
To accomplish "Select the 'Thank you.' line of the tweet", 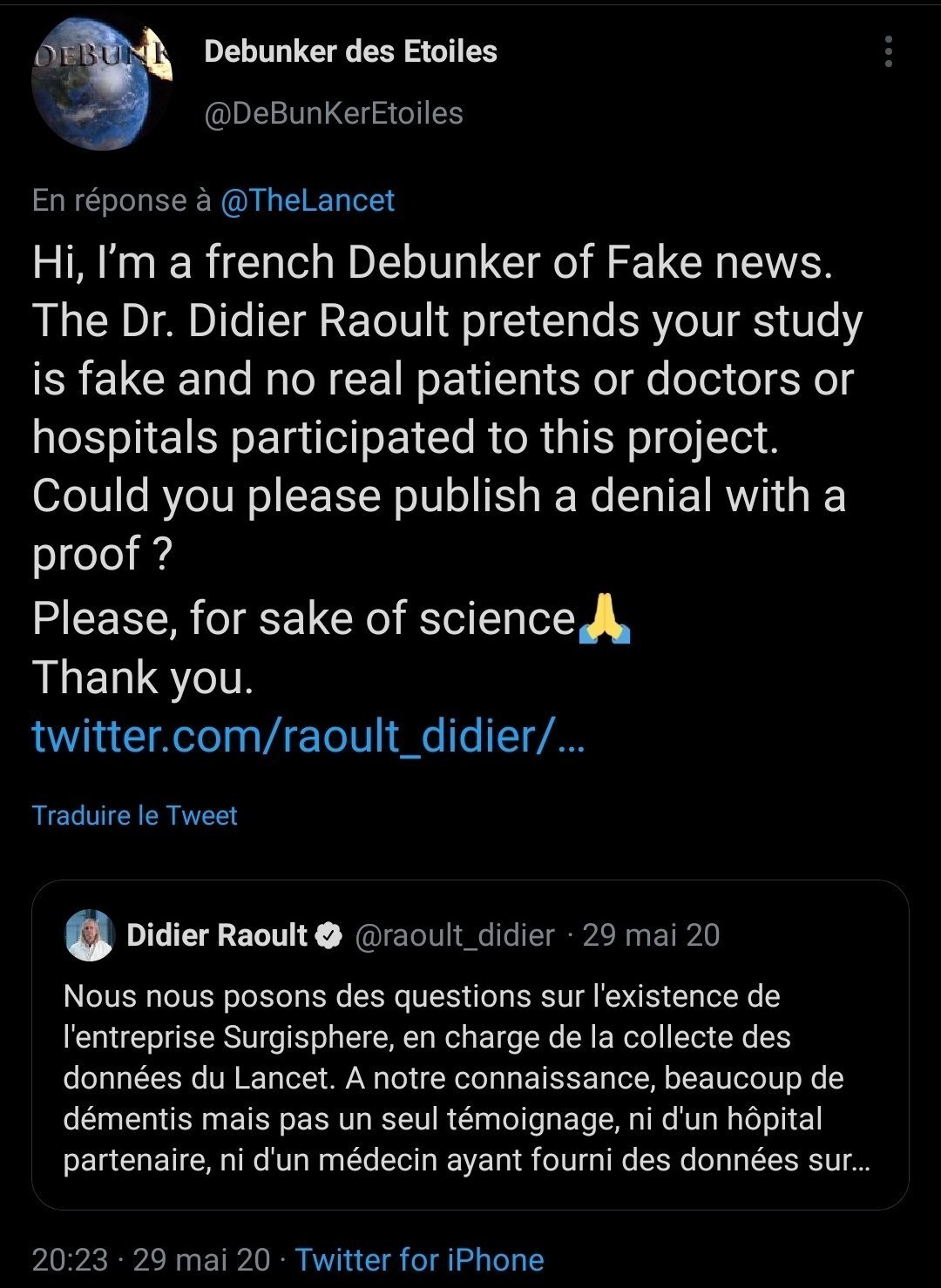I will point(143,678).
